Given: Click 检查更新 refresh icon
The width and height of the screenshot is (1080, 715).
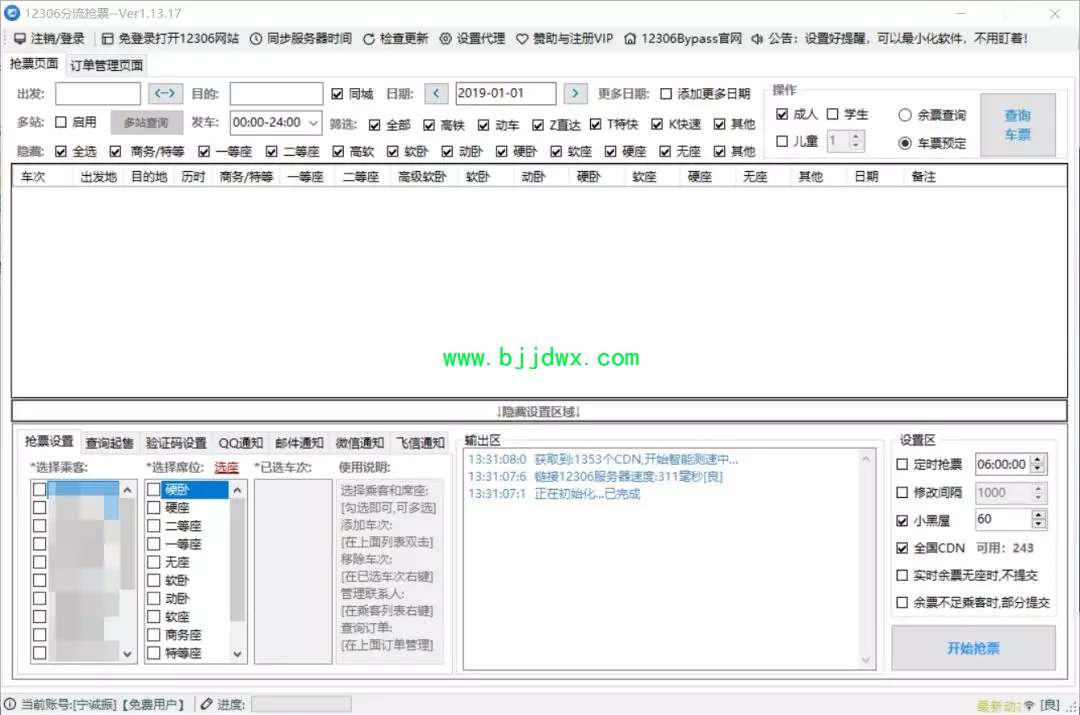Looking at the screenshot, I should (368, 39).
